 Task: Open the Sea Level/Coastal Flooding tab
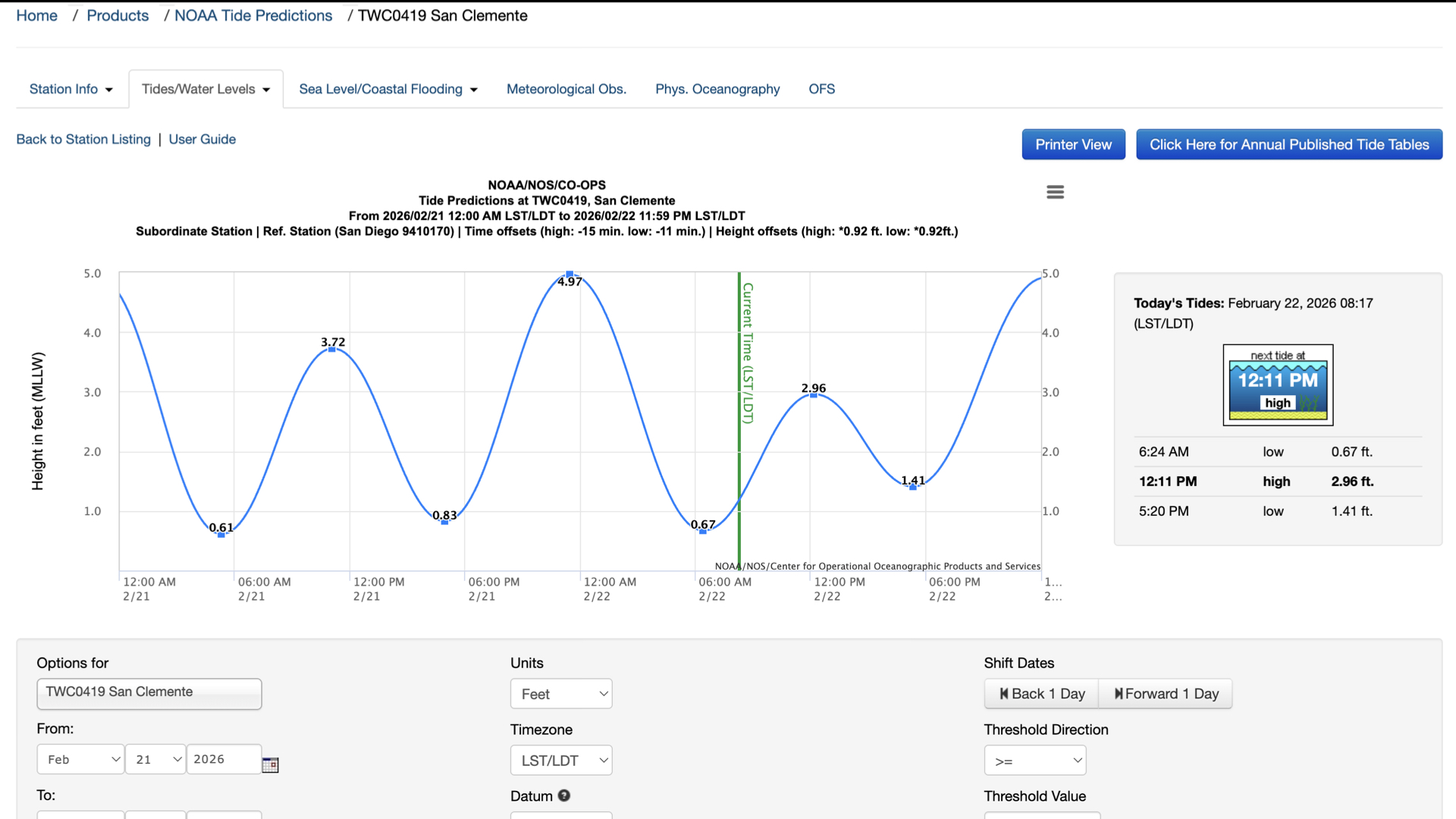click(388, 89)
